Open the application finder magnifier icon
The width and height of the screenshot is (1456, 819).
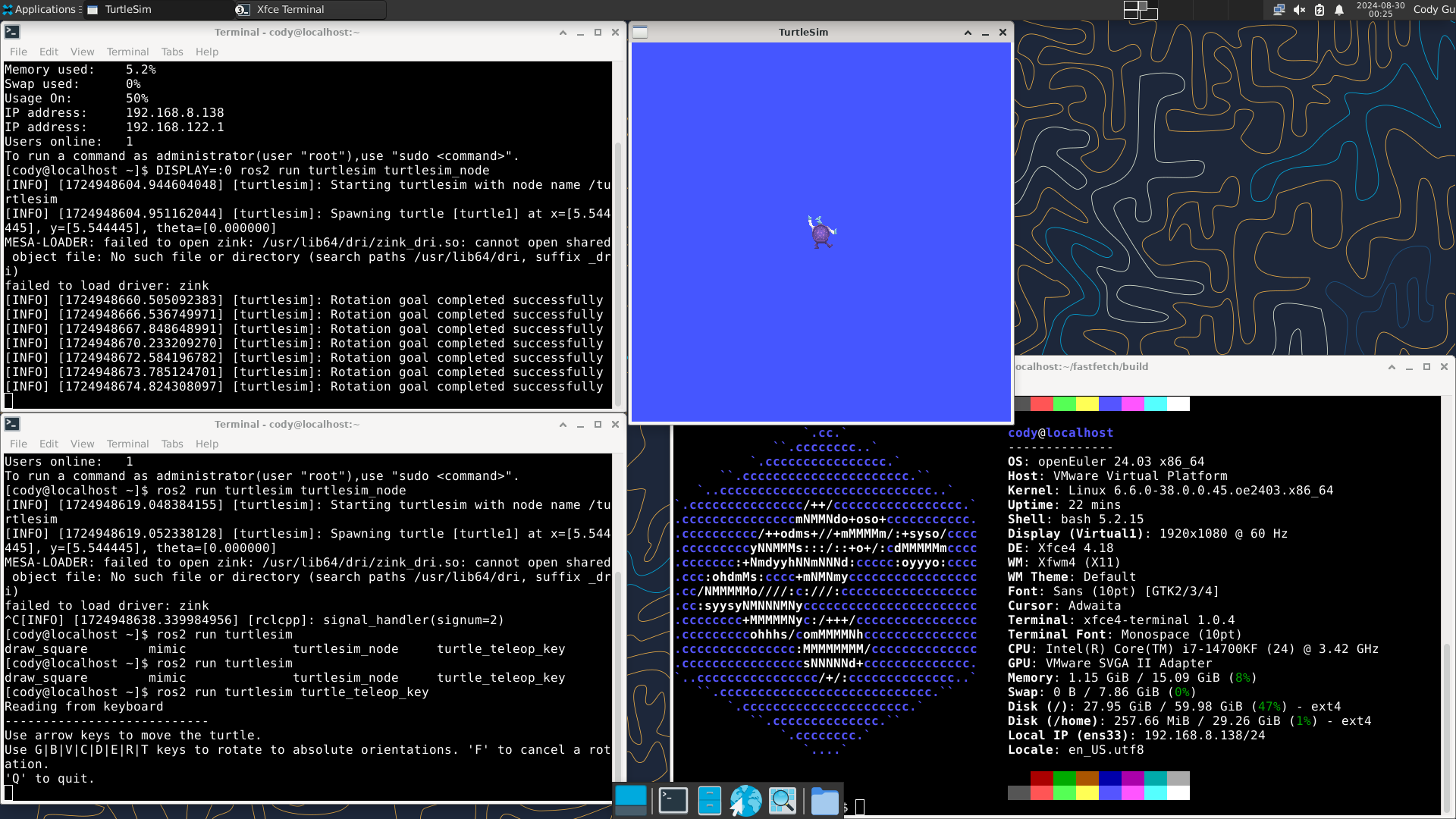783,800
